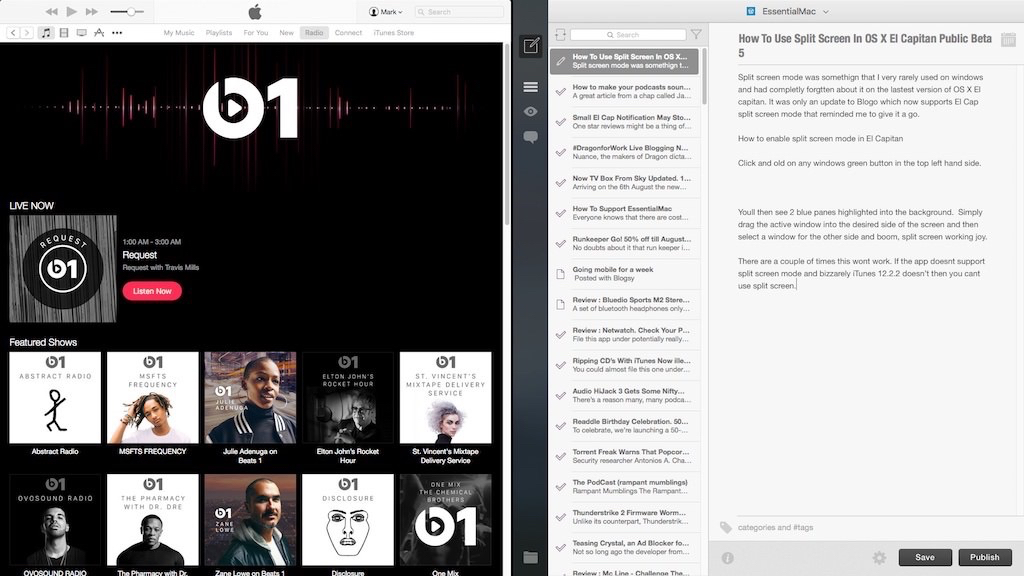The image size is (1024, 576).
Task: Open Julie Adenuga on Beats 1
Action: (250, 398)
